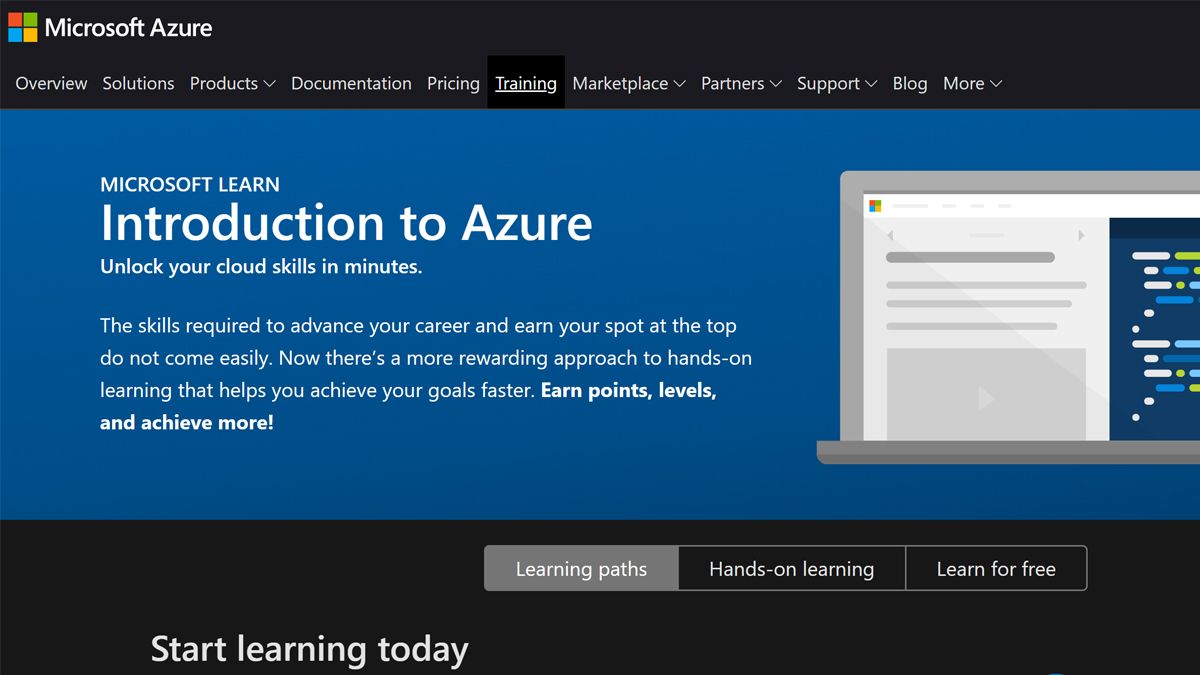This screenshot has height=675, width=1200.
Task: Open the Support dropdown
Action: tap(837, 83)
